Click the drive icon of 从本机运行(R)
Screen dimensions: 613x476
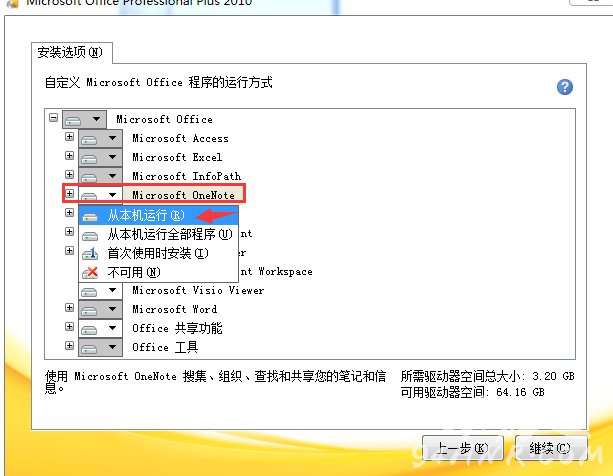point(90,217)
